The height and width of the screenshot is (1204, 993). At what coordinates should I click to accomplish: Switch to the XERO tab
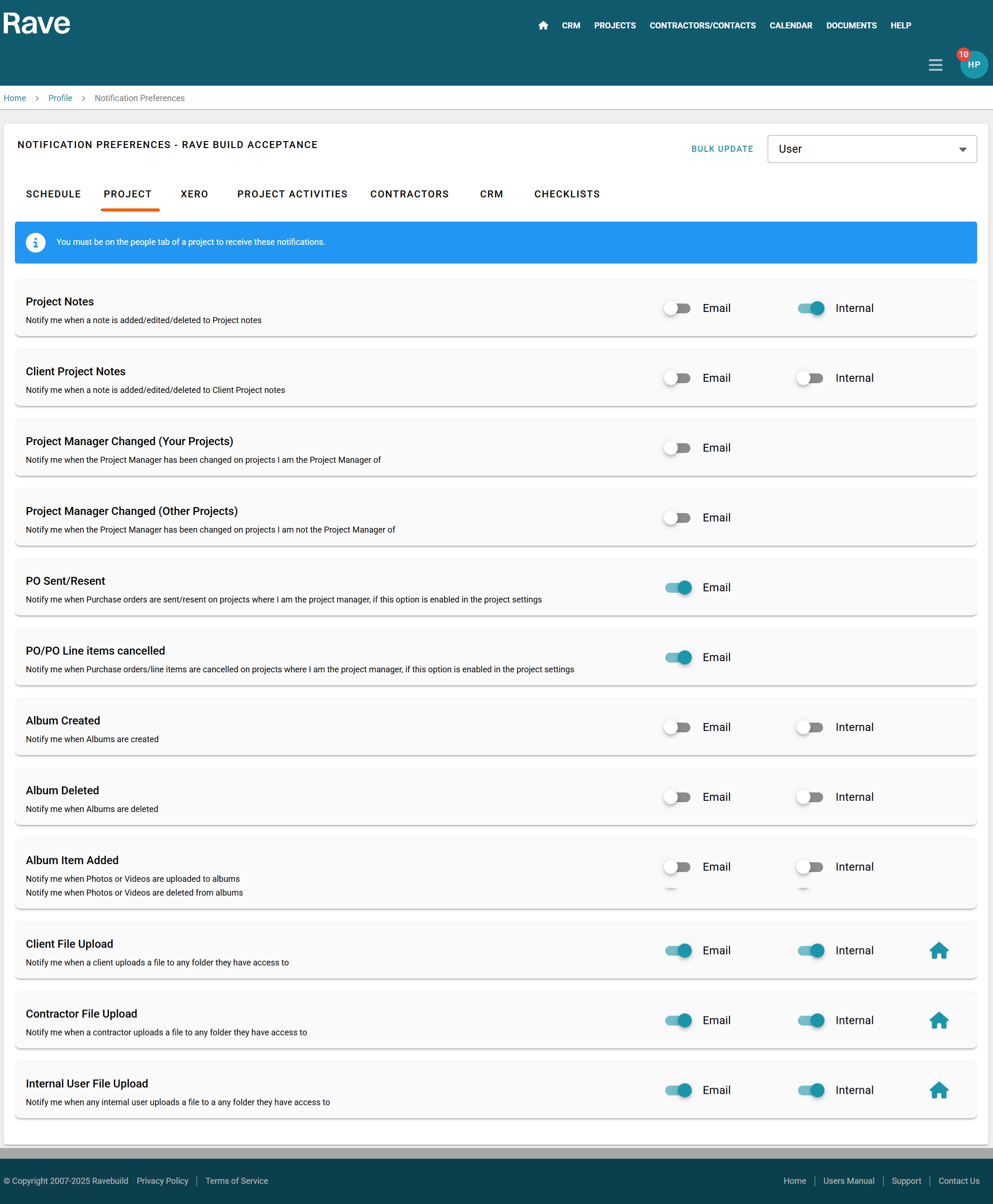click(x=195, y=194)
